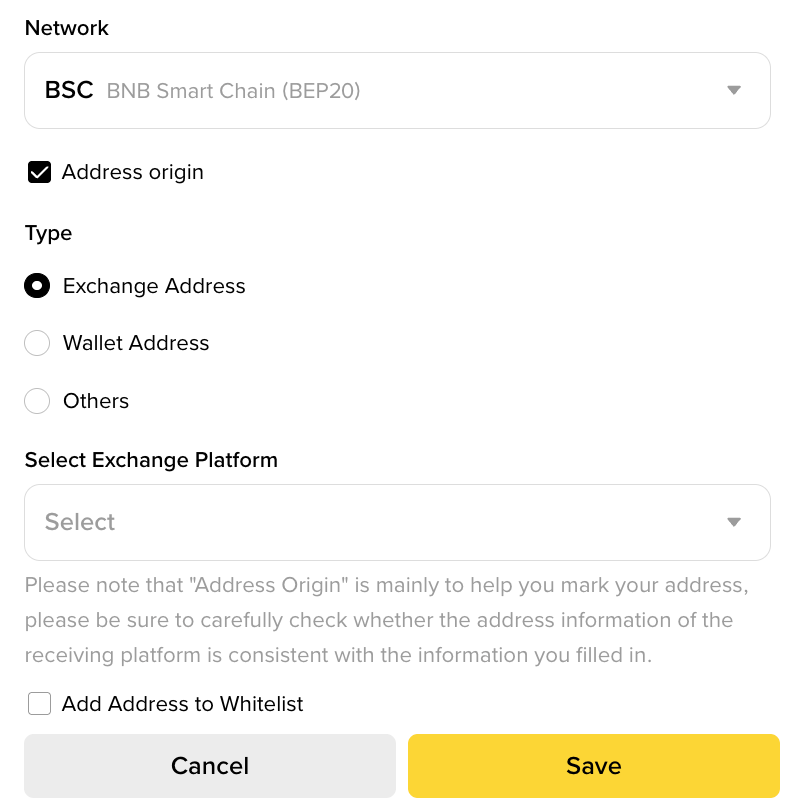Click the exchange platform dropdown arrow
The width and height of the screenshot is (790, 800).
tap(733, 522)
